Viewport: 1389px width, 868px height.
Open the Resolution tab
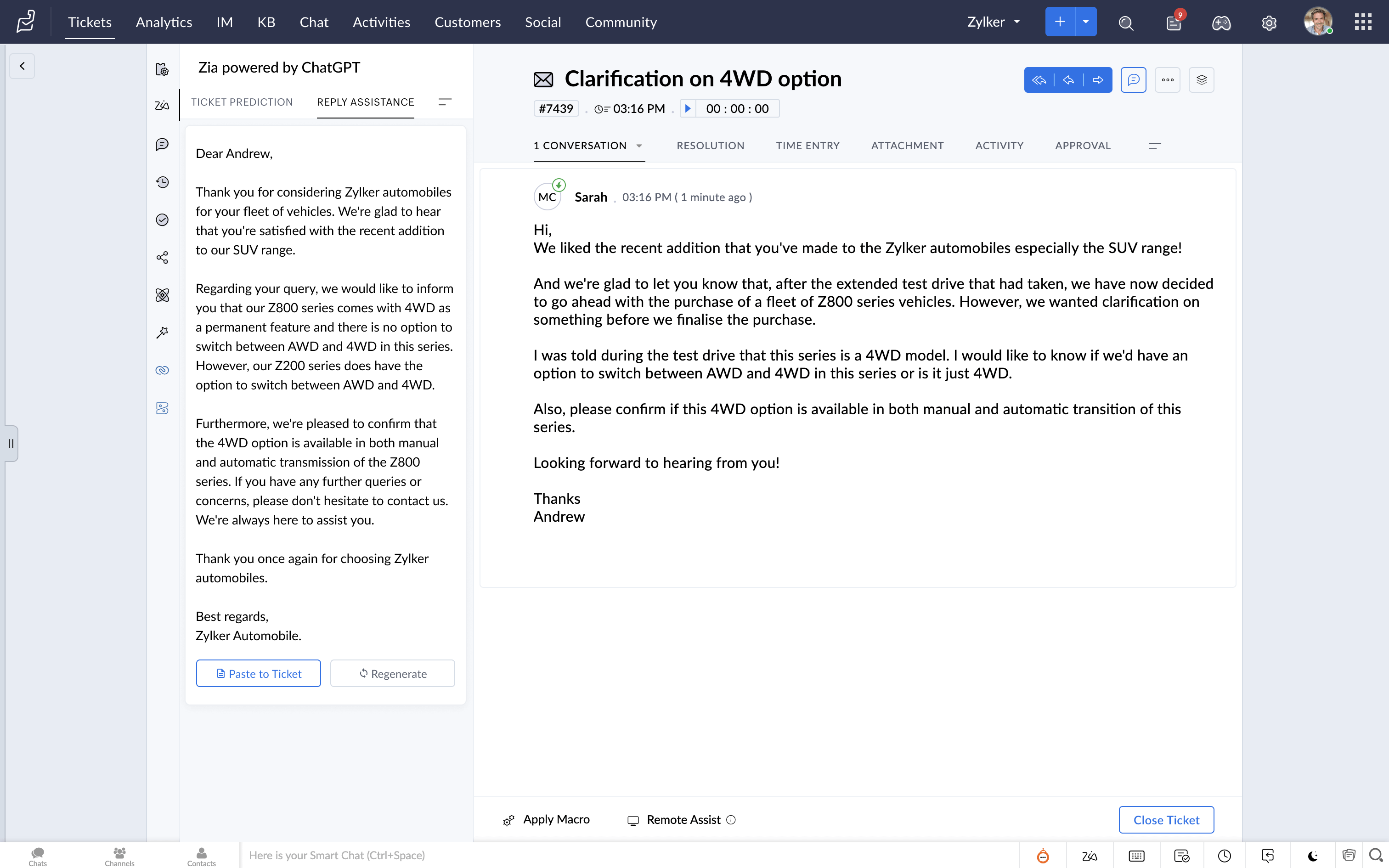point(710,146)
